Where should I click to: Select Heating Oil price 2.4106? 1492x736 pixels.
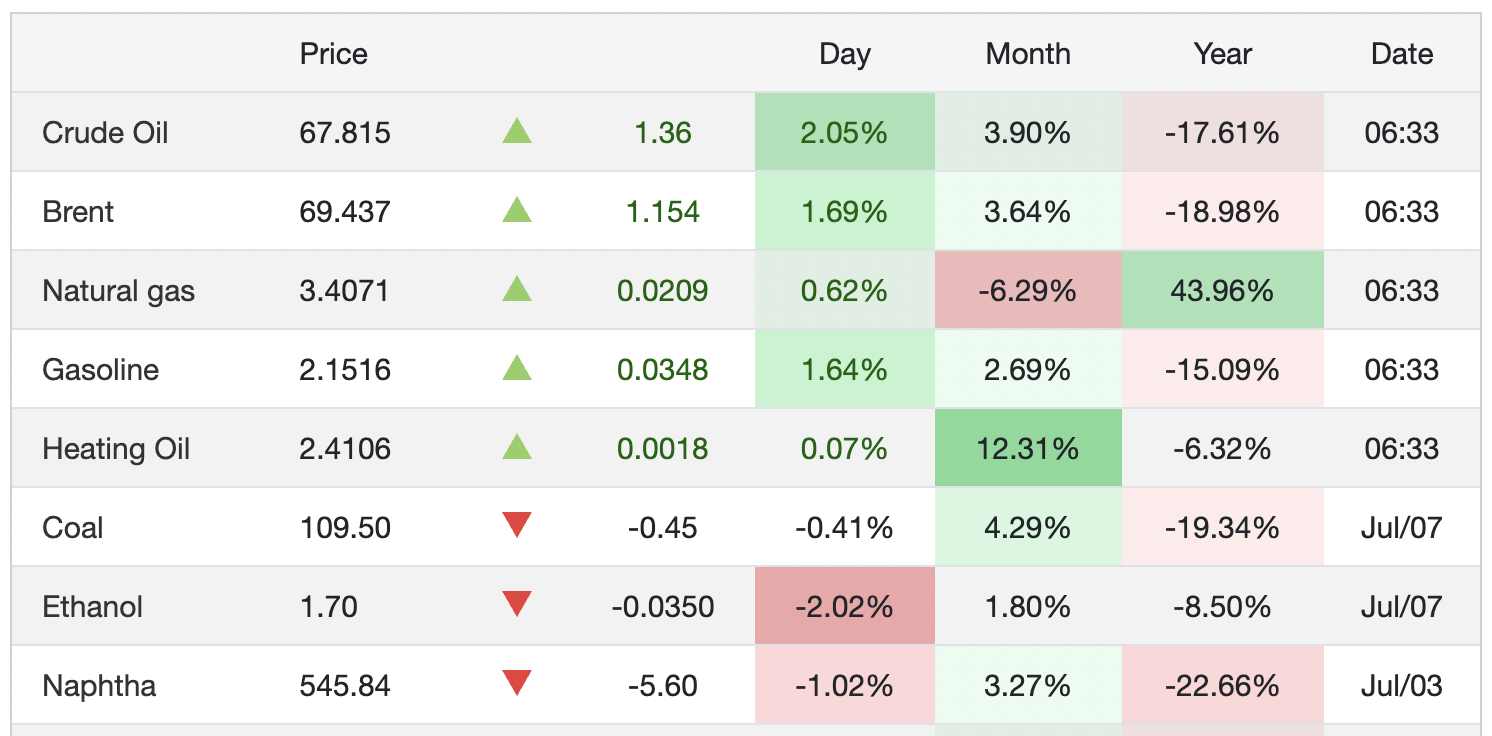pos(344,448)
